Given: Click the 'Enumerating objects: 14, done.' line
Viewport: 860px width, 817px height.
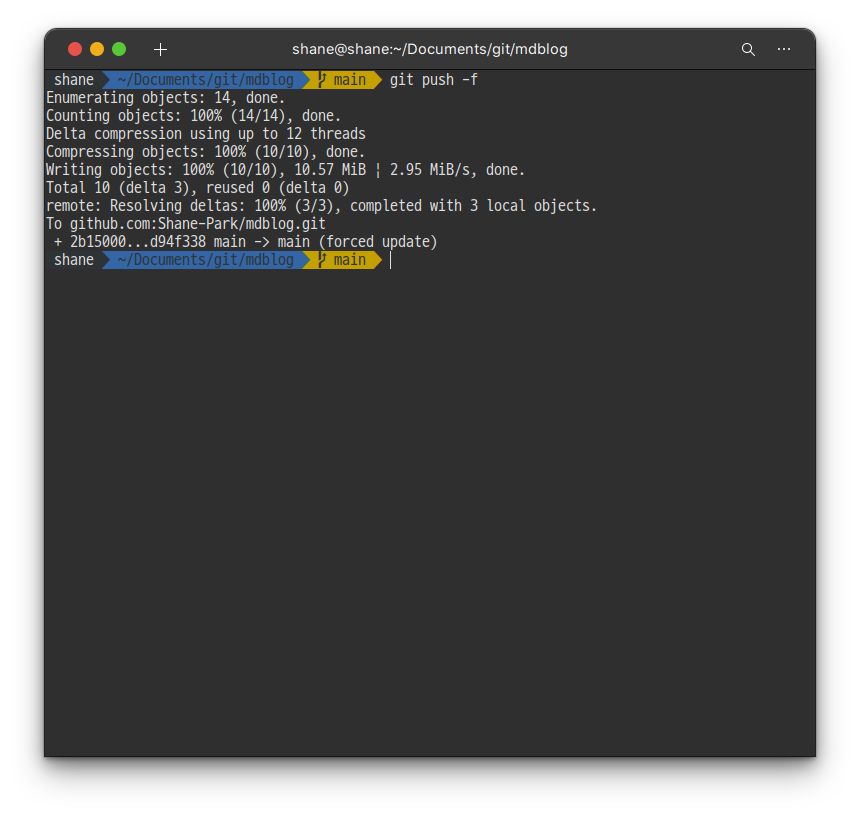Looking at the screenshot, I should point(166,98).
